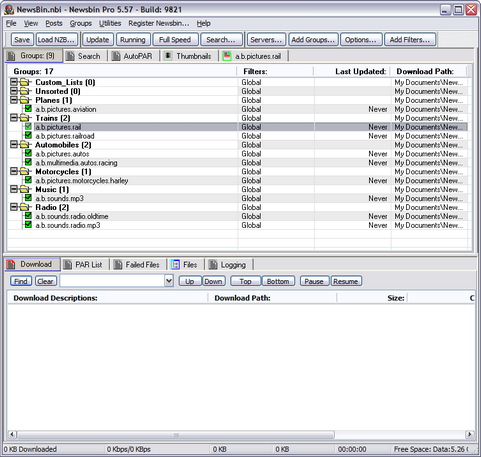Collapse the Motorcycles tree node
Screen dimensions: 481x457
pyautogui.click(x=14, y=171)
